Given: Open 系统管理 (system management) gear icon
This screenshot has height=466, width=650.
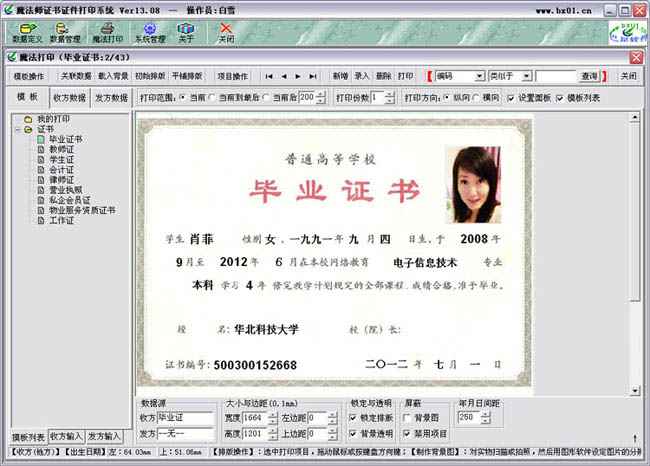Looking at the screenshot, I should 148,32.
